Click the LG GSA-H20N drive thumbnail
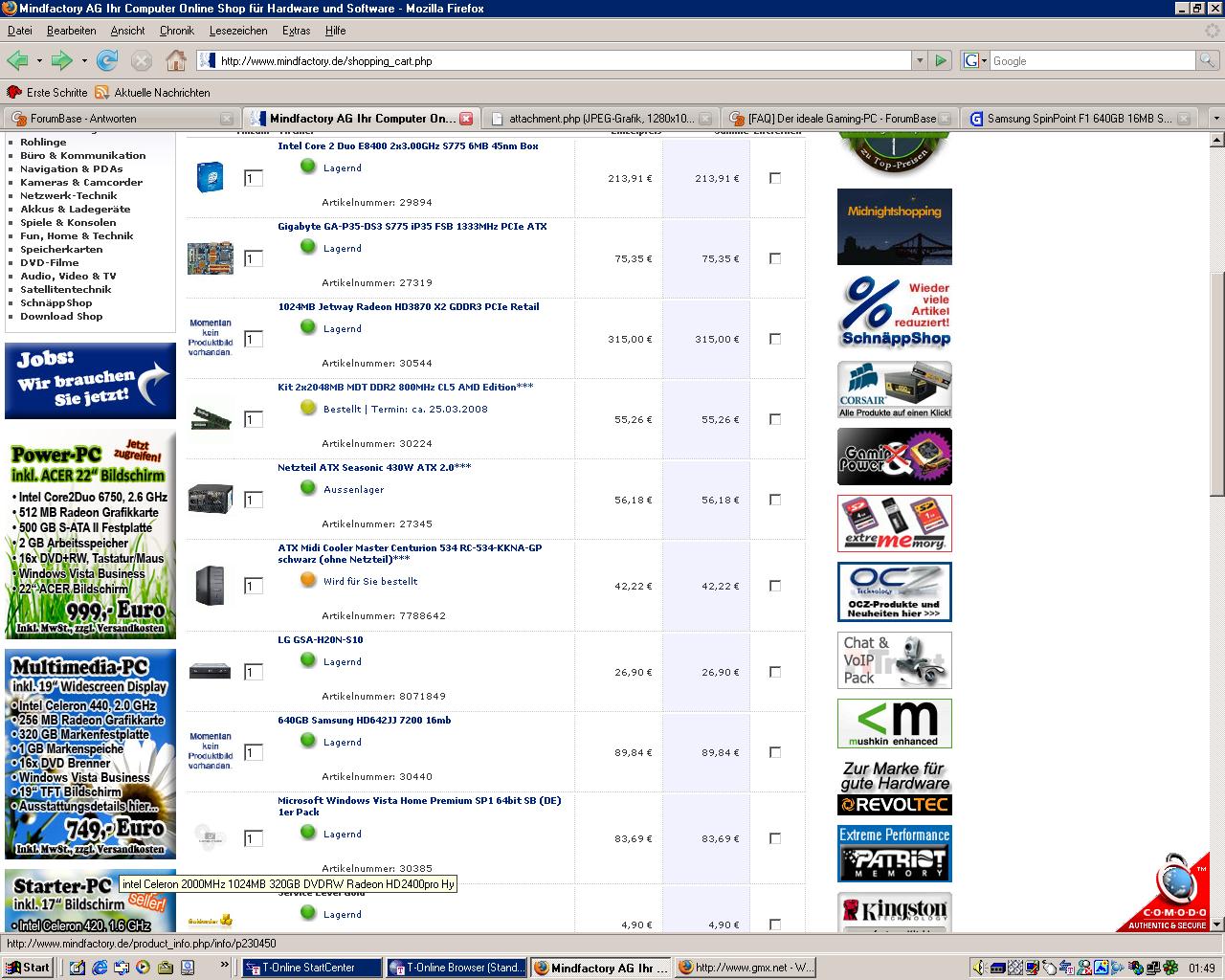Image resolution: width=1225 pixels, height=980 pixels. [210, 672]
